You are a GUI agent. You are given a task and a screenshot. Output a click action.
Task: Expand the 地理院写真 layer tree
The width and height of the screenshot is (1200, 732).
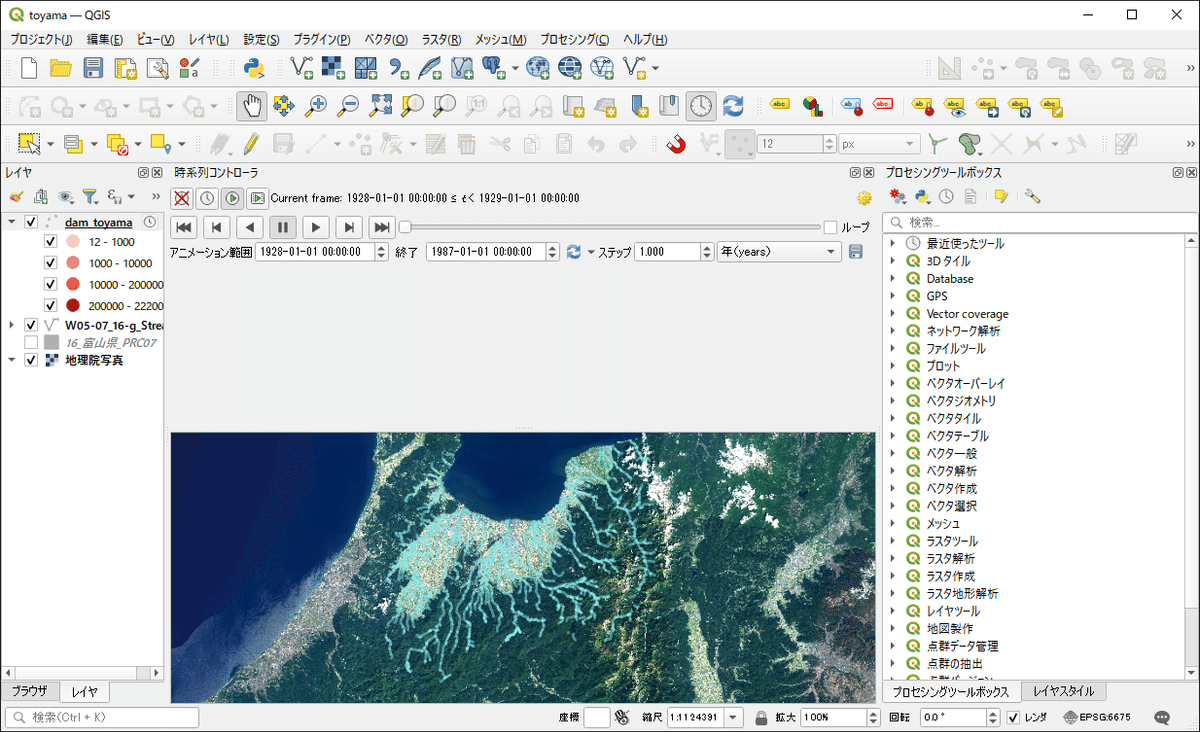pyautogui.click(x=11, y=360)
